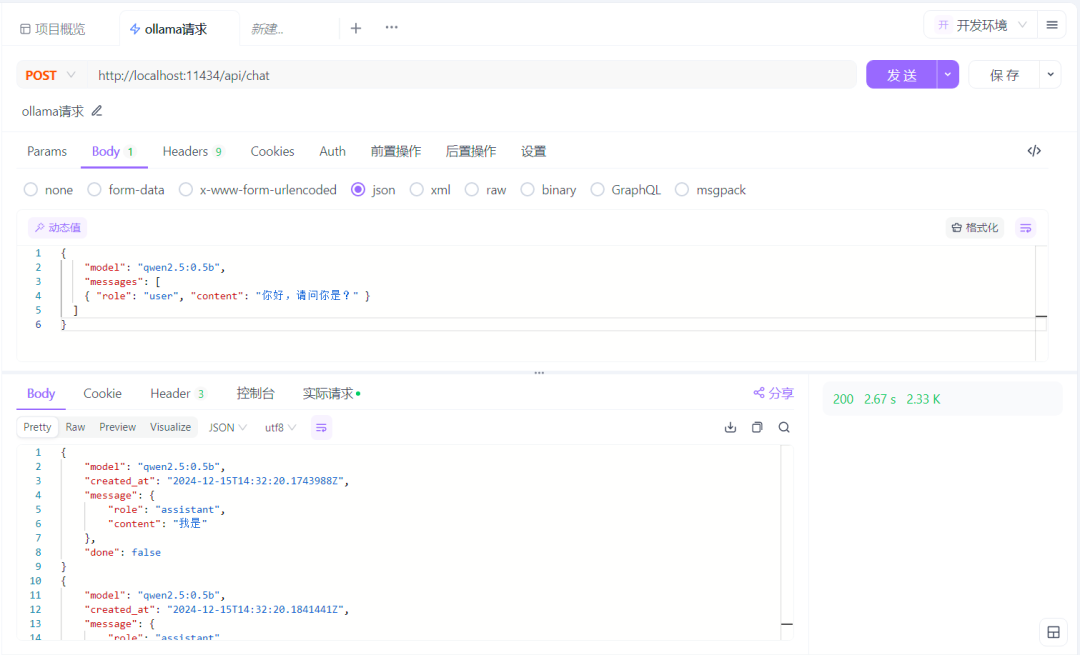Download the response body
This screenshot has height=655, width=1080.
pos(730,428)
